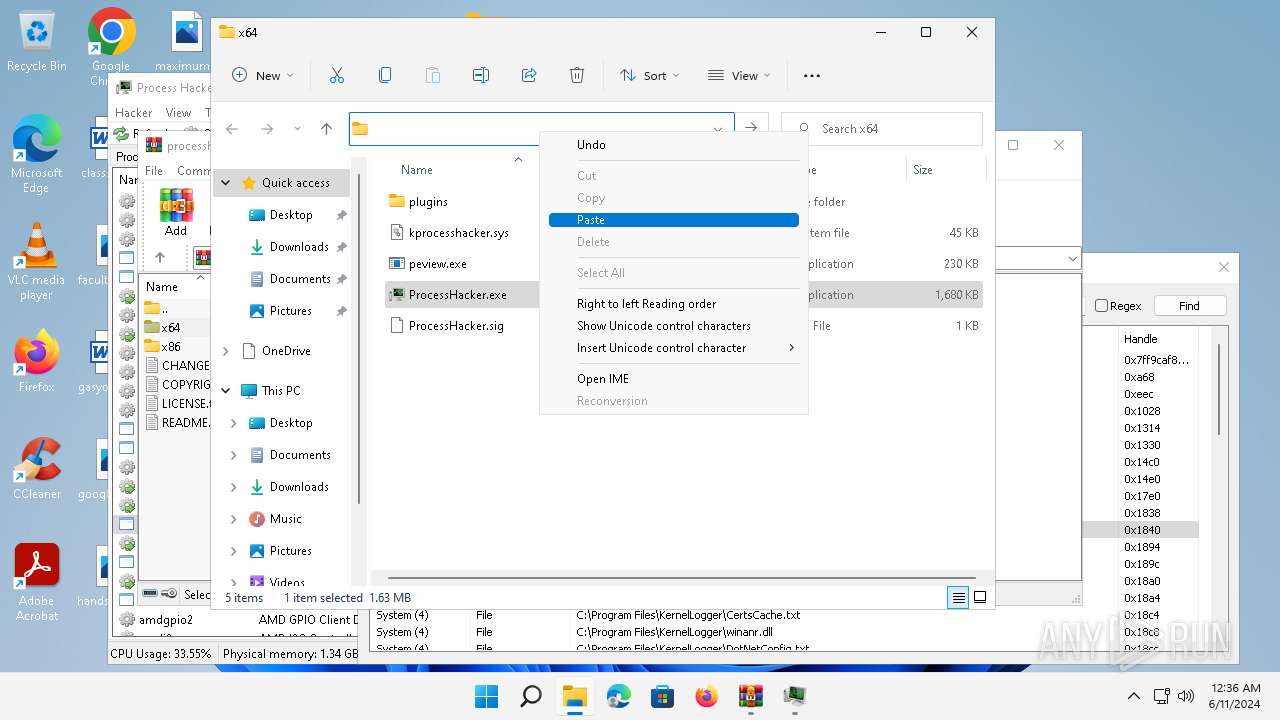Expand the Music node under This PC

coord(234,519)
